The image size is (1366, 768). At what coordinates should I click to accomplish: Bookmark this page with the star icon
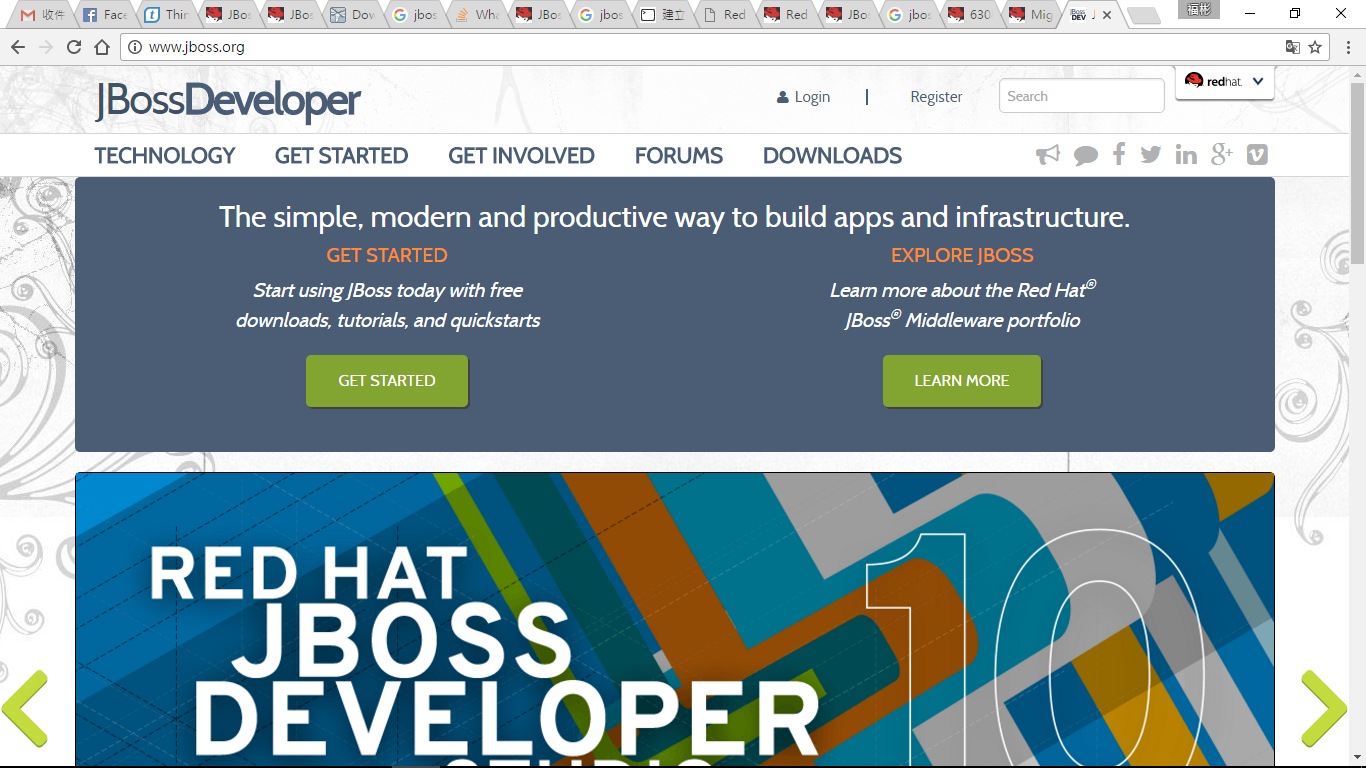tap(1315, 47)
